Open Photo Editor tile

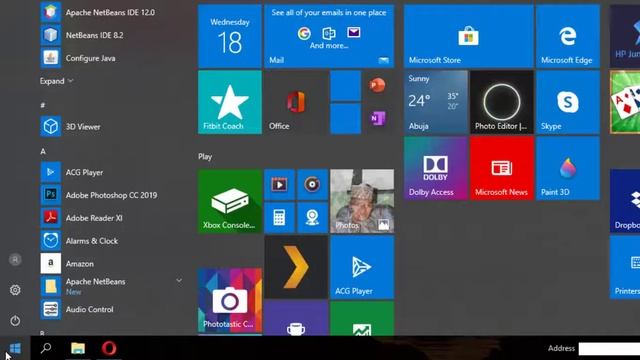click(502, 102)
